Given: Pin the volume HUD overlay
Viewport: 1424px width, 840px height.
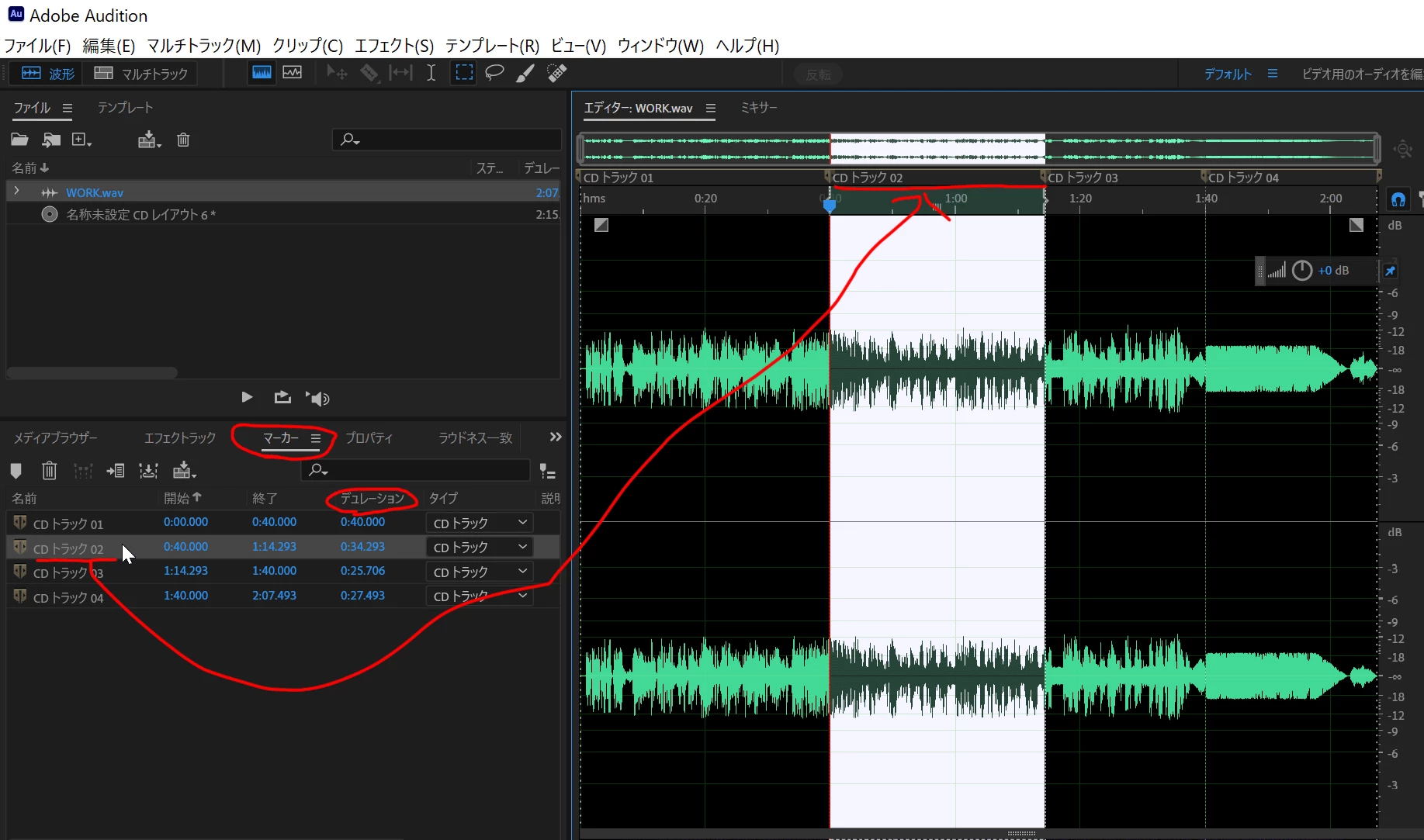Looking at the screenshot, I should (1390, 271).
